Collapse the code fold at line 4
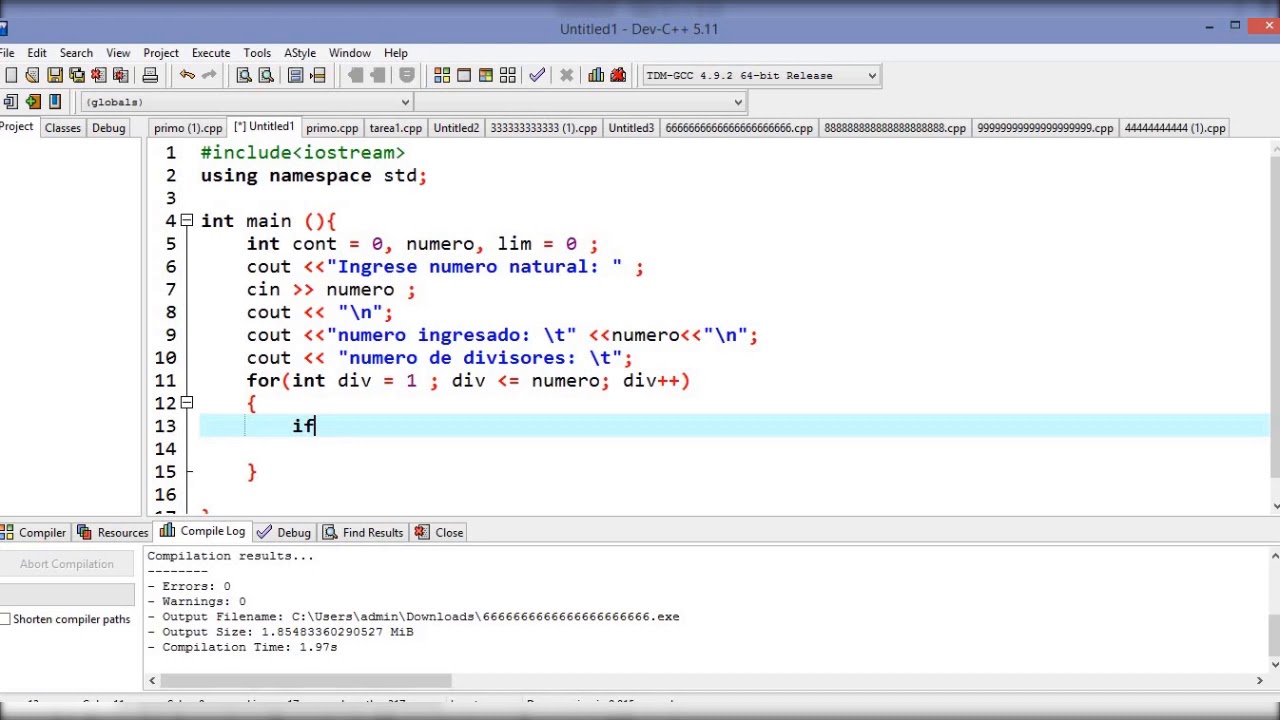The width and height of the screenshot is (1280, 720). [186, 221]
